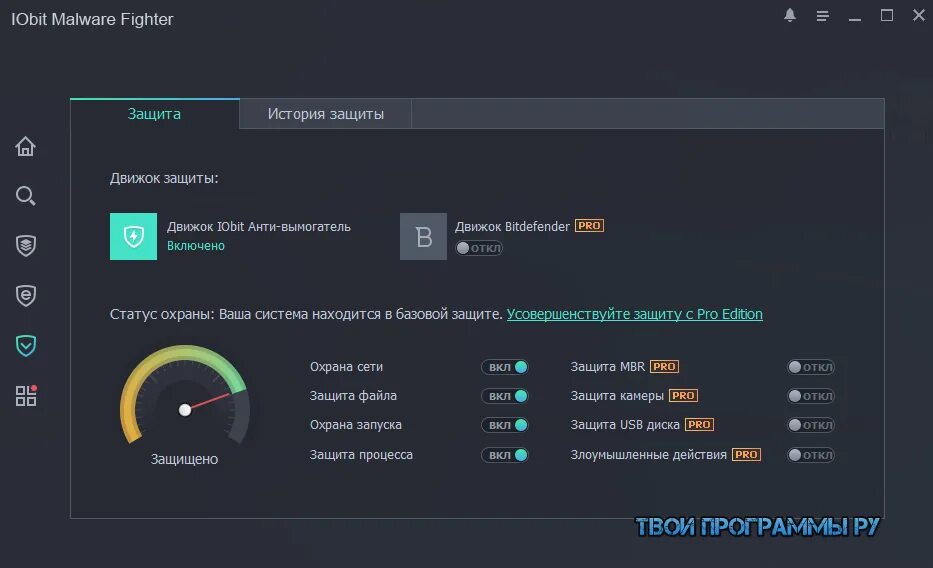Click the Защита файла label
The height and width of the screenshot is (568, 933).
coord(353,396)
